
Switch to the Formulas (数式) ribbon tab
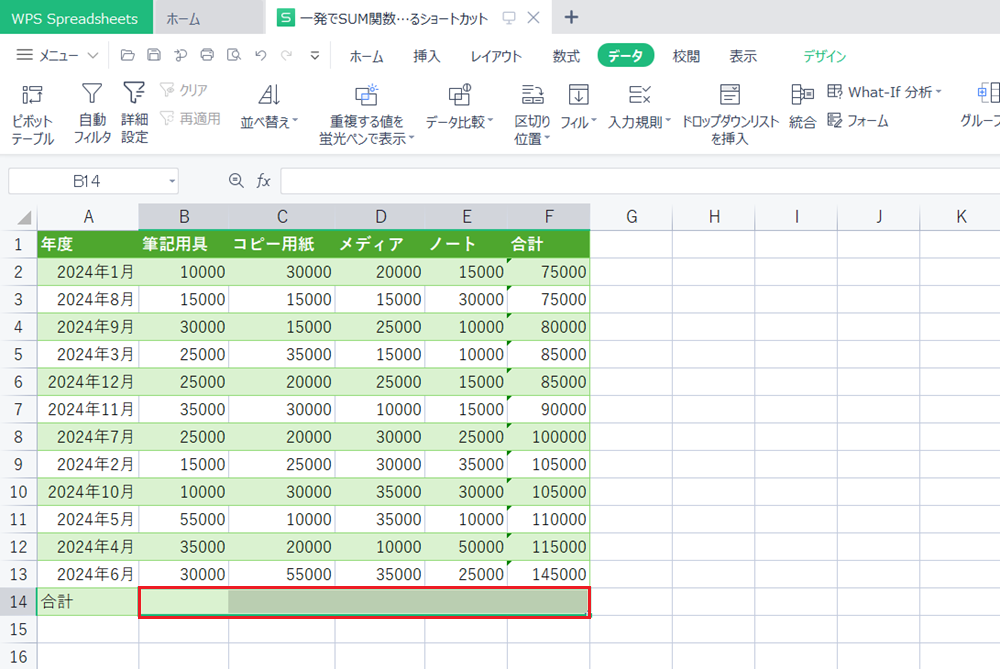click(566, 56)
